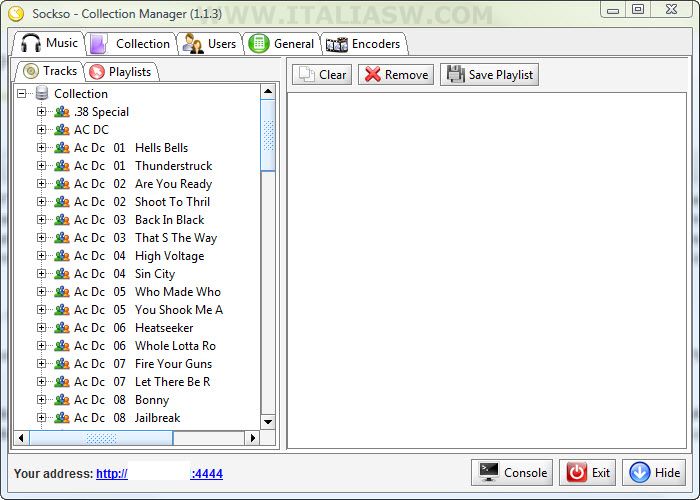Expand the Shoot To Thril node
This screenshot has height=500, width=700.
click(41, 202)
